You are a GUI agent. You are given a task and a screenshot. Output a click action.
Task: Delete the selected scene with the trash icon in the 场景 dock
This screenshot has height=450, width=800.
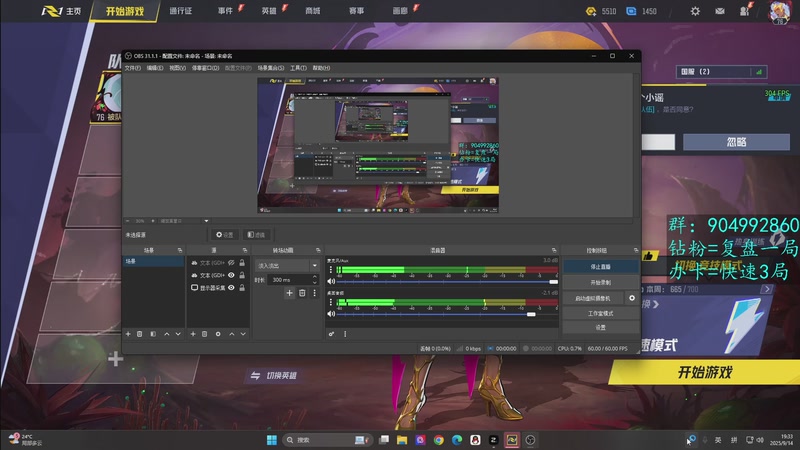[139, 334]
